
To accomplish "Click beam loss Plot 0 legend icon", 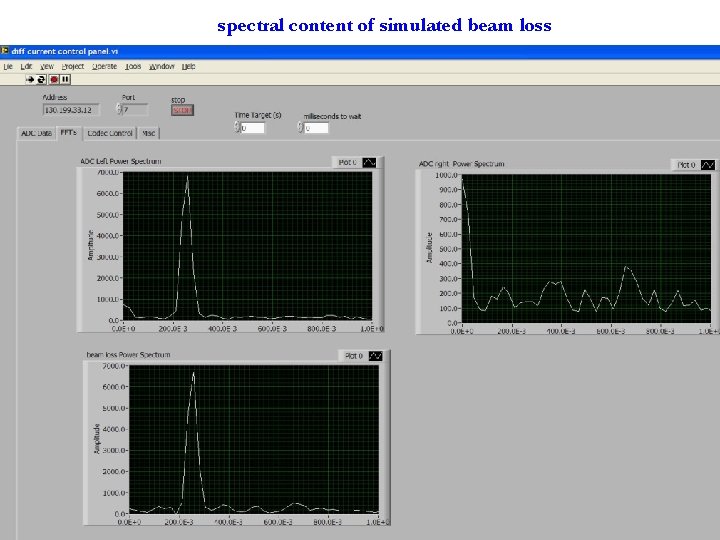I will click(376, 356).
